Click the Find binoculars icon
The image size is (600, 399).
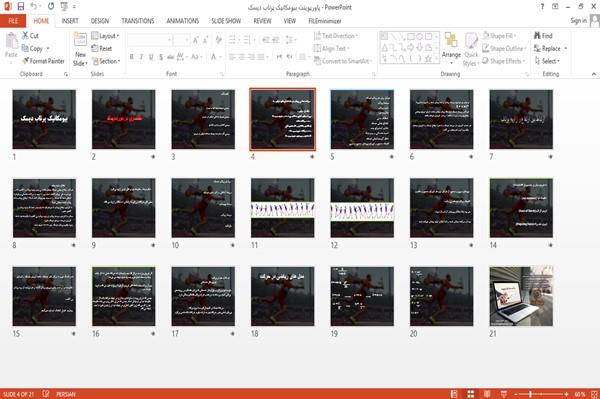tap(537, 35)
